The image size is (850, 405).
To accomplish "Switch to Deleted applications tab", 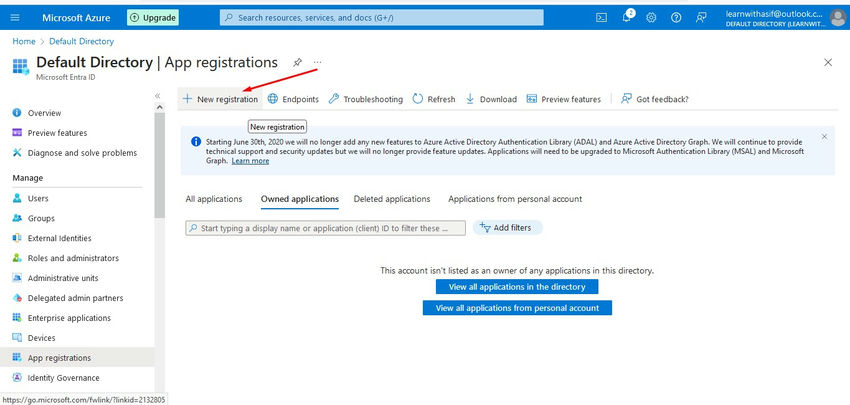I will click(x=392, y=199).
